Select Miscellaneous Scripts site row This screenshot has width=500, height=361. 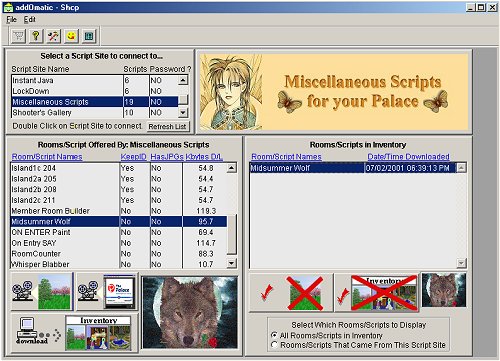pos(95,102)
